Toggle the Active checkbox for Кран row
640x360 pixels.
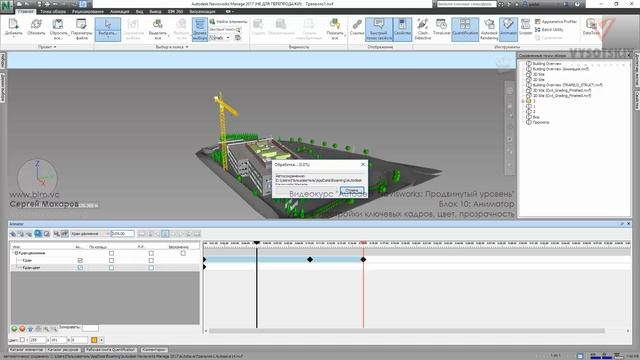pyautogui.click(x=80, y=260)
